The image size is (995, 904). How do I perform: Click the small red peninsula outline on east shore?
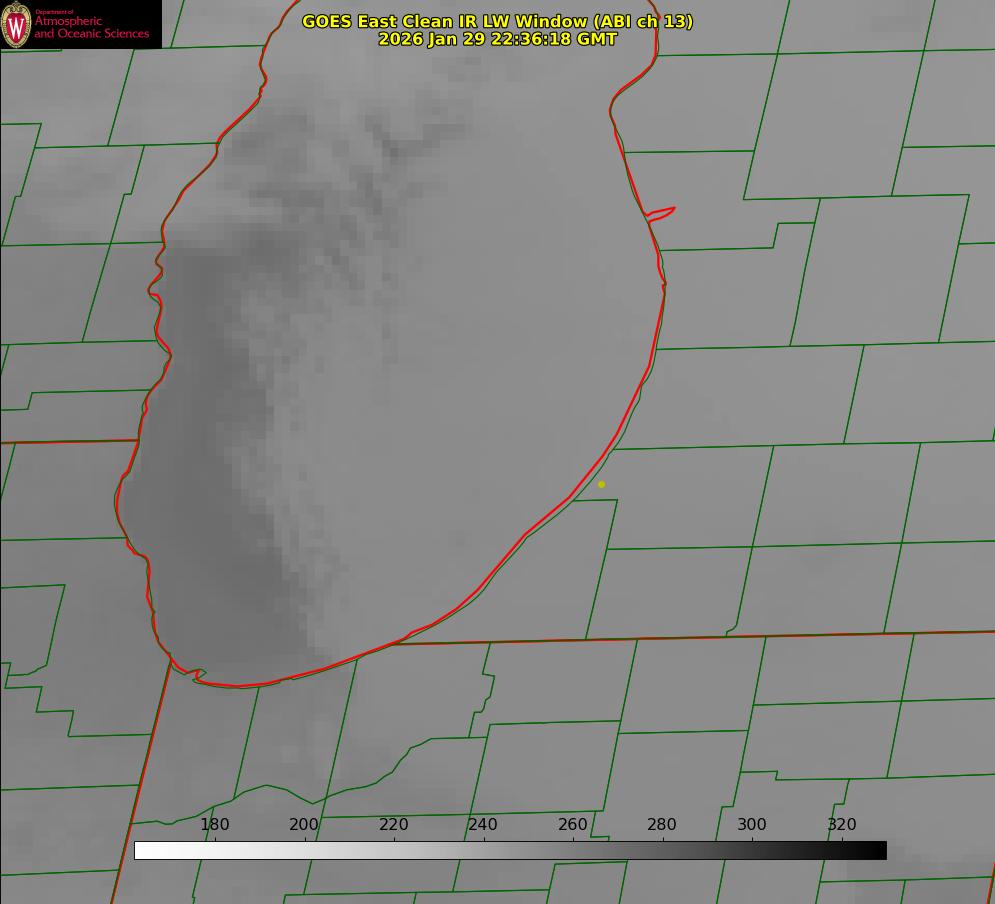662,212
